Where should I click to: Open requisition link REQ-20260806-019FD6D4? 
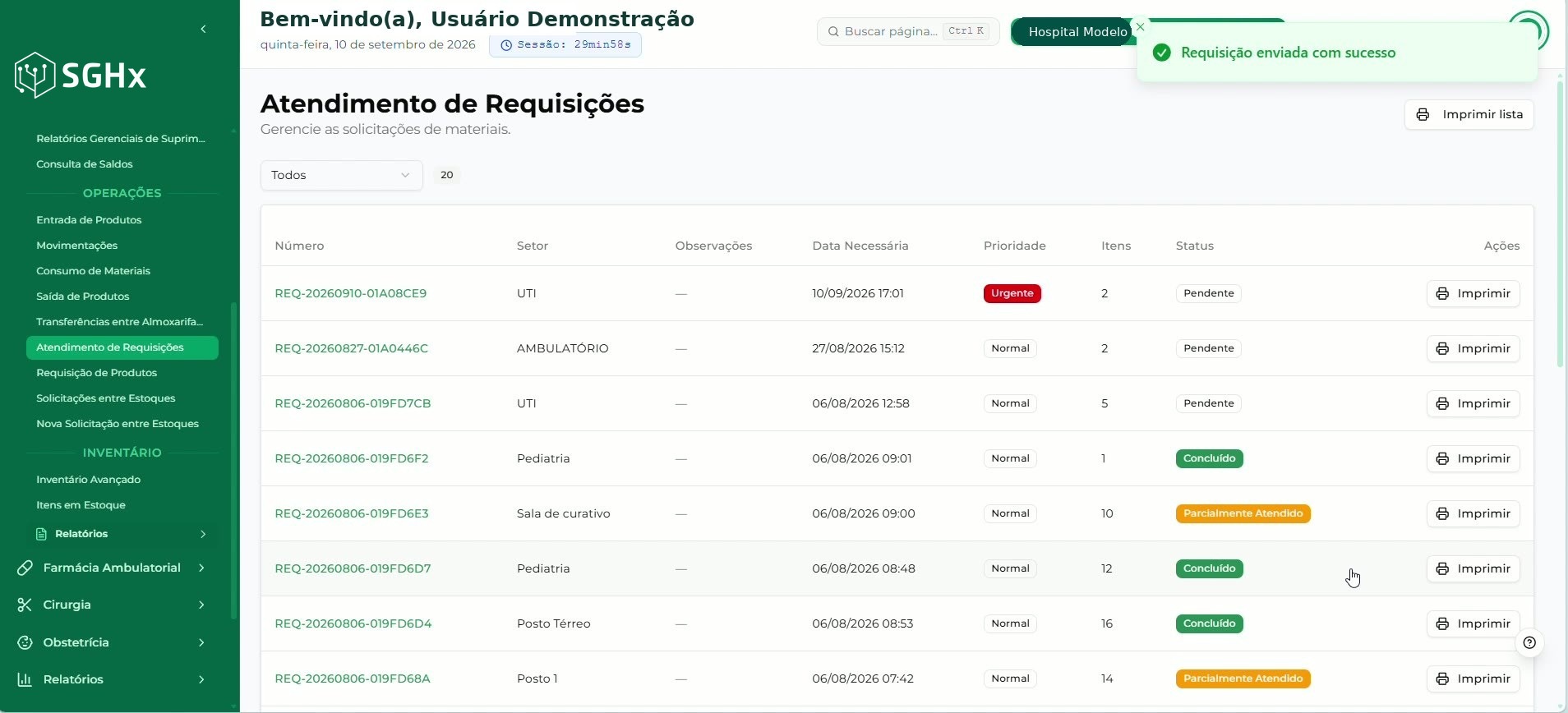353,623
